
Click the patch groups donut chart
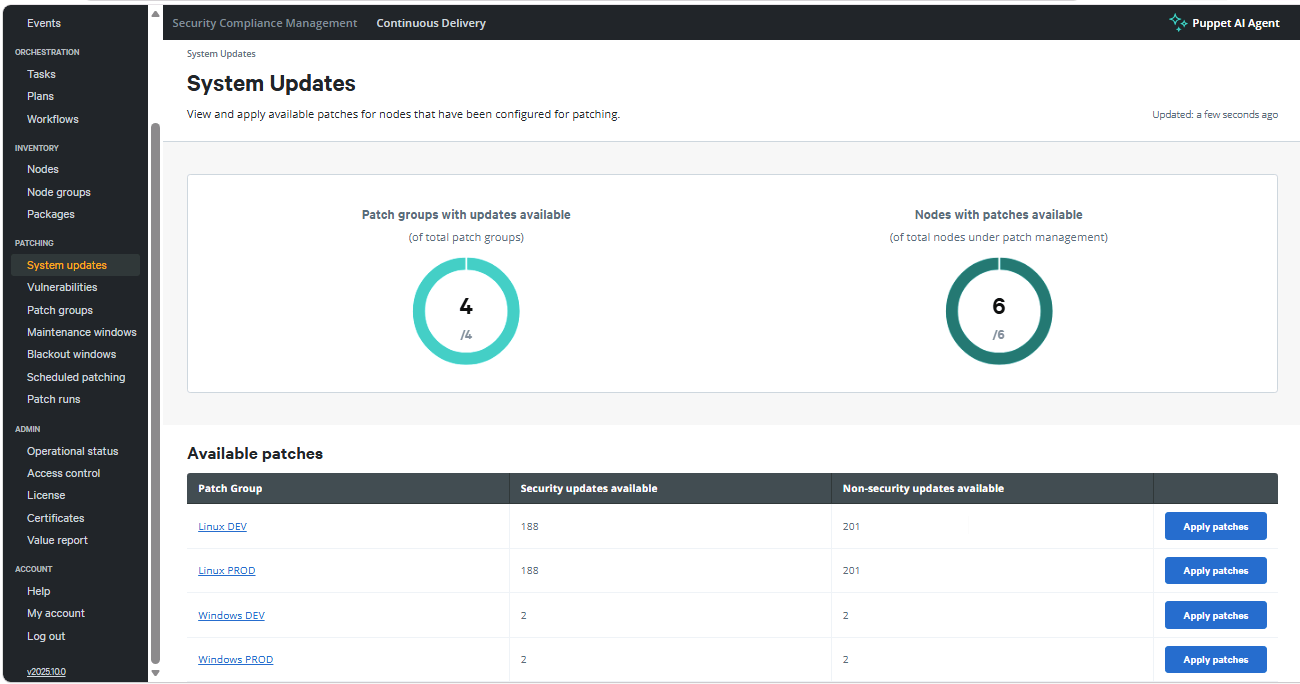click(466, 310)
